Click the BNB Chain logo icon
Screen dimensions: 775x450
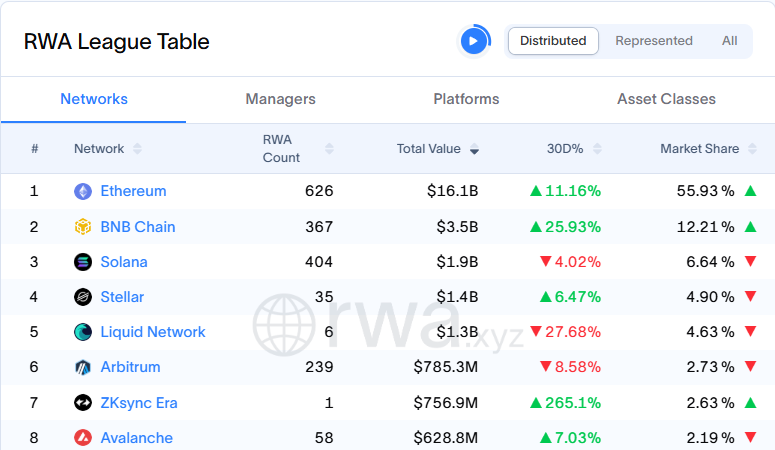tap(83, 227)
